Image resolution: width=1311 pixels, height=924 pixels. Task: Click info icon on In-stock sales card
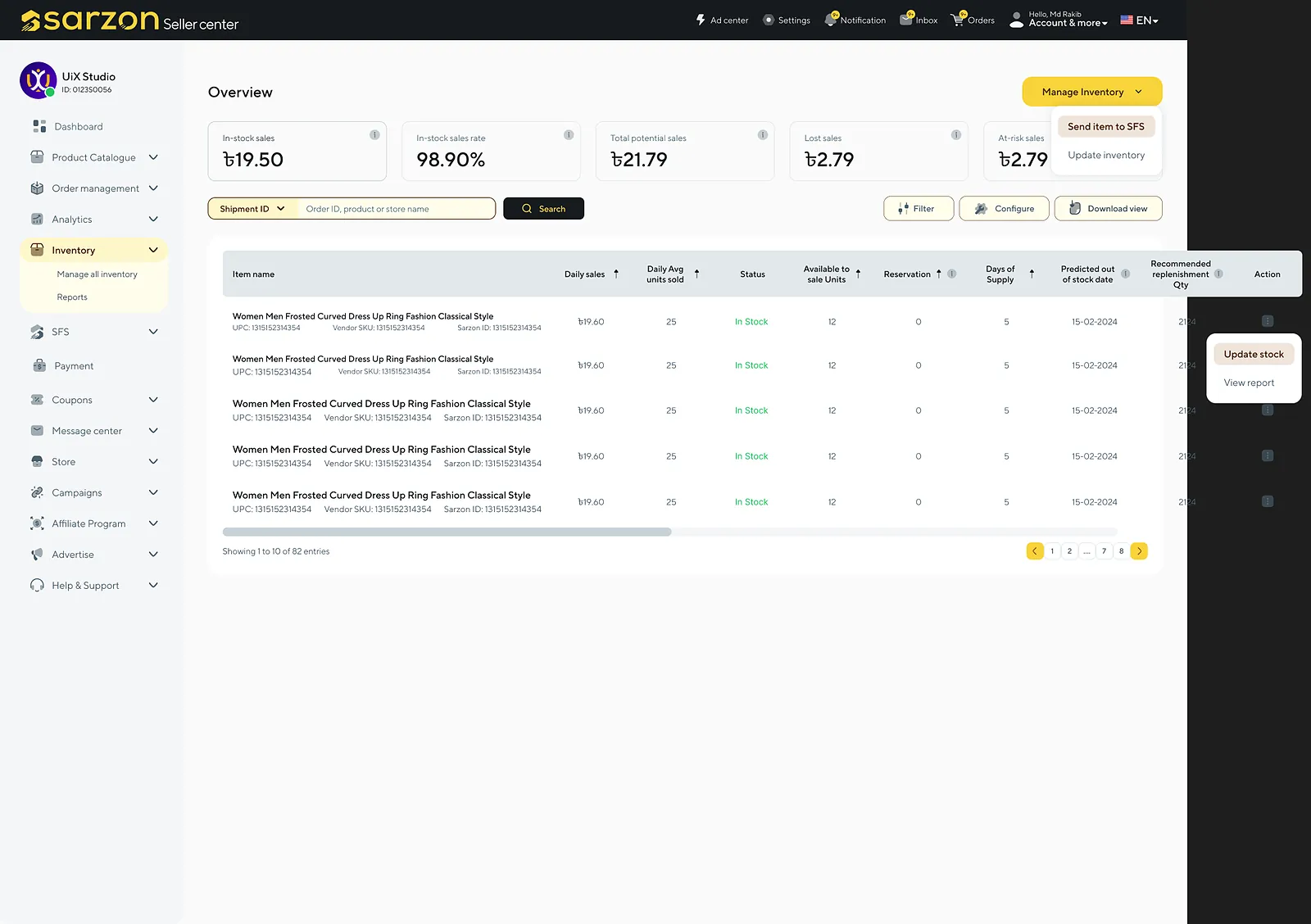374,134
